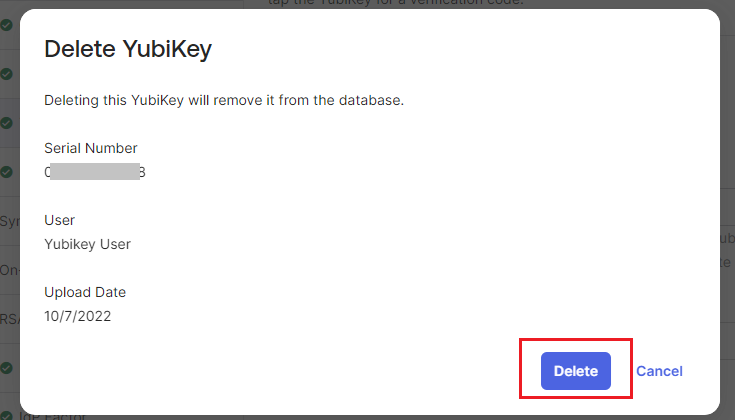Click the Serial Number label
Viewport: 735px width, 420px height.
[91, 148]
